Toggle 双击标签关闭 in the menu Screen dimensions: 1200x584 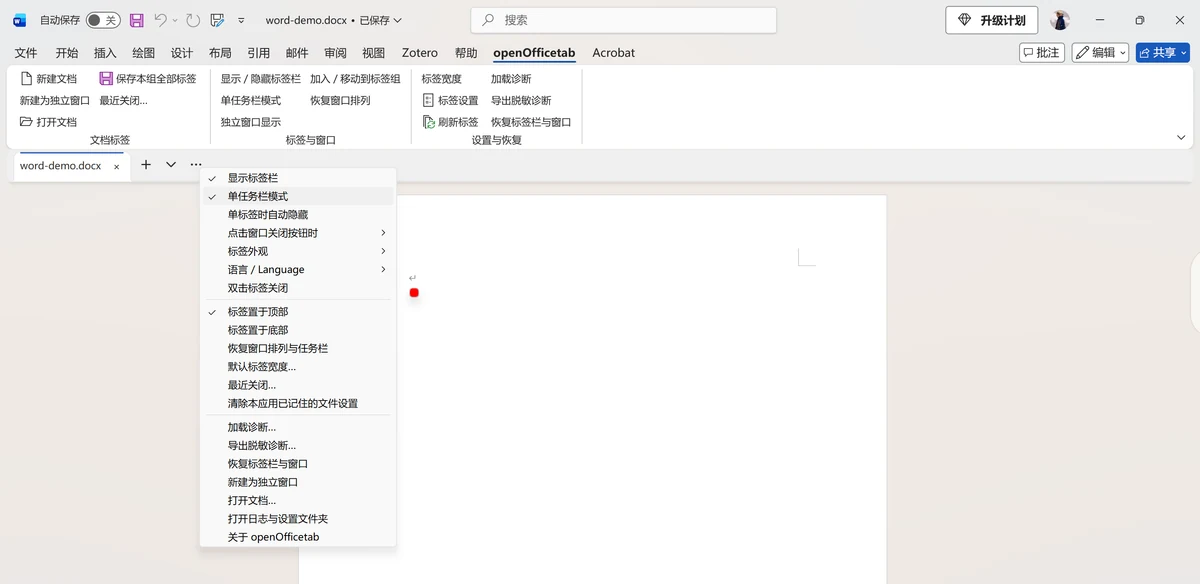298,288
